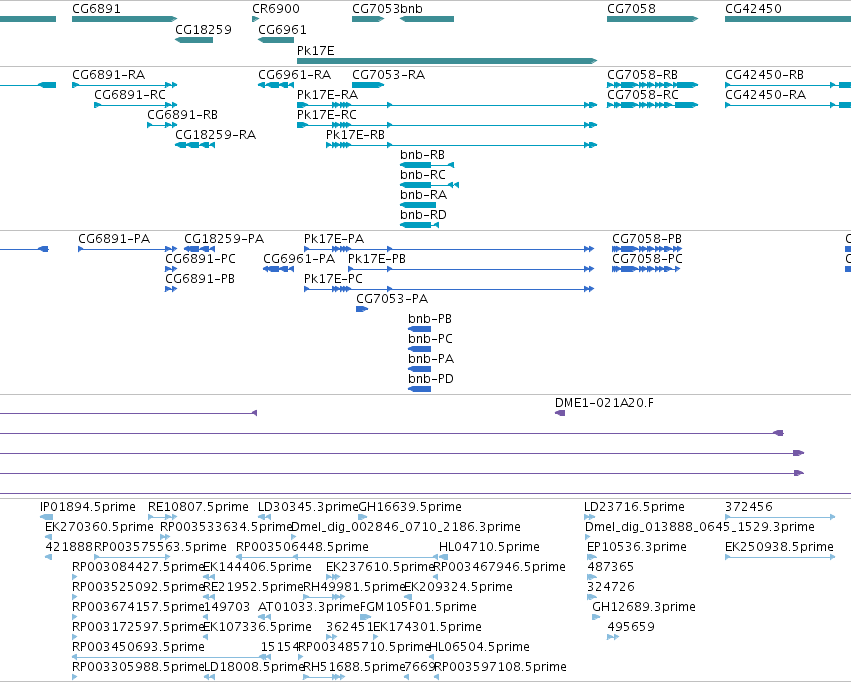
Task: Click the EK250938.5prime EST
Action: pyautogui.click(x=780, y=557)
